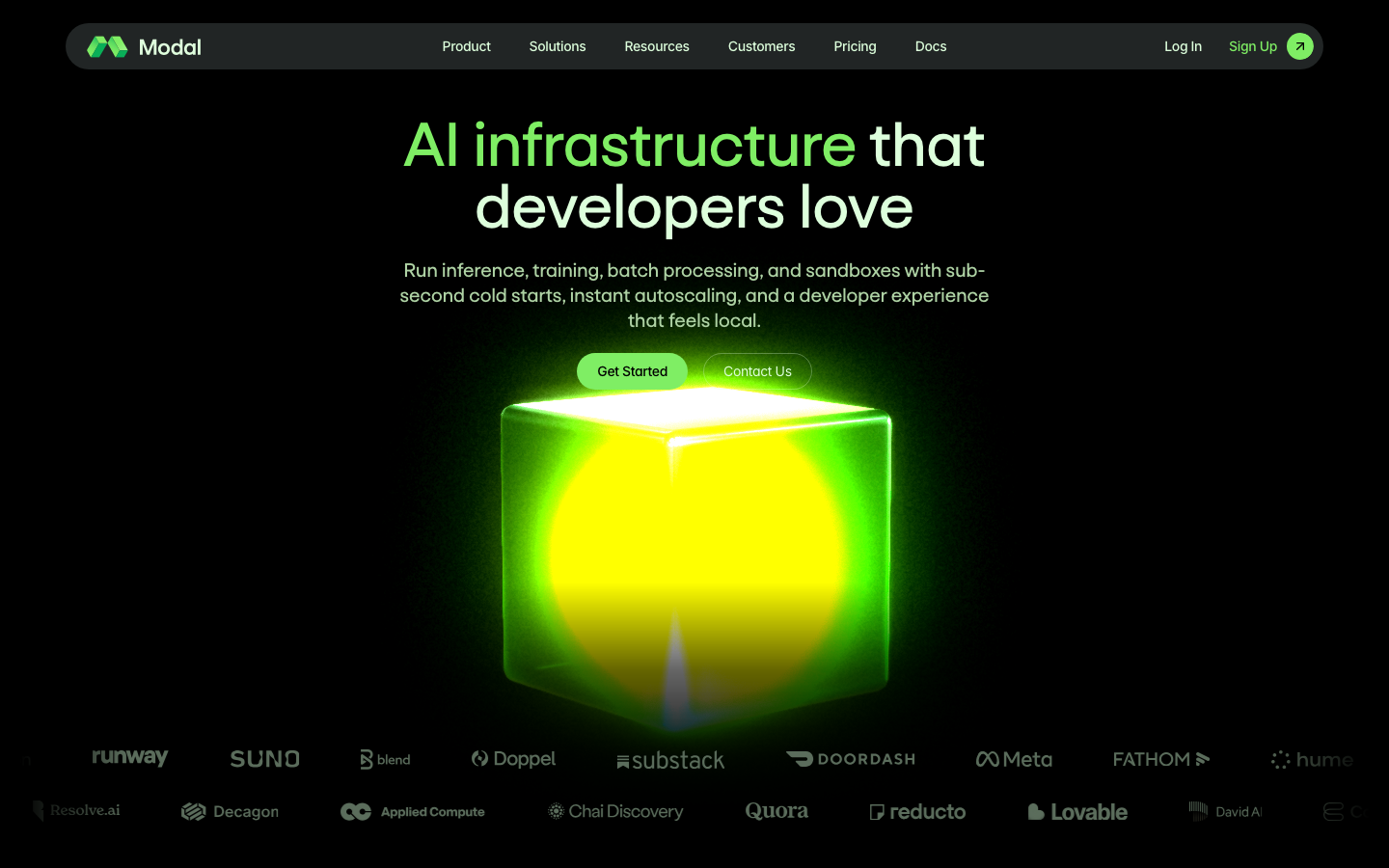1389x868 pixels.
Task: Click the blend logo
Action: tap(385, 760)
